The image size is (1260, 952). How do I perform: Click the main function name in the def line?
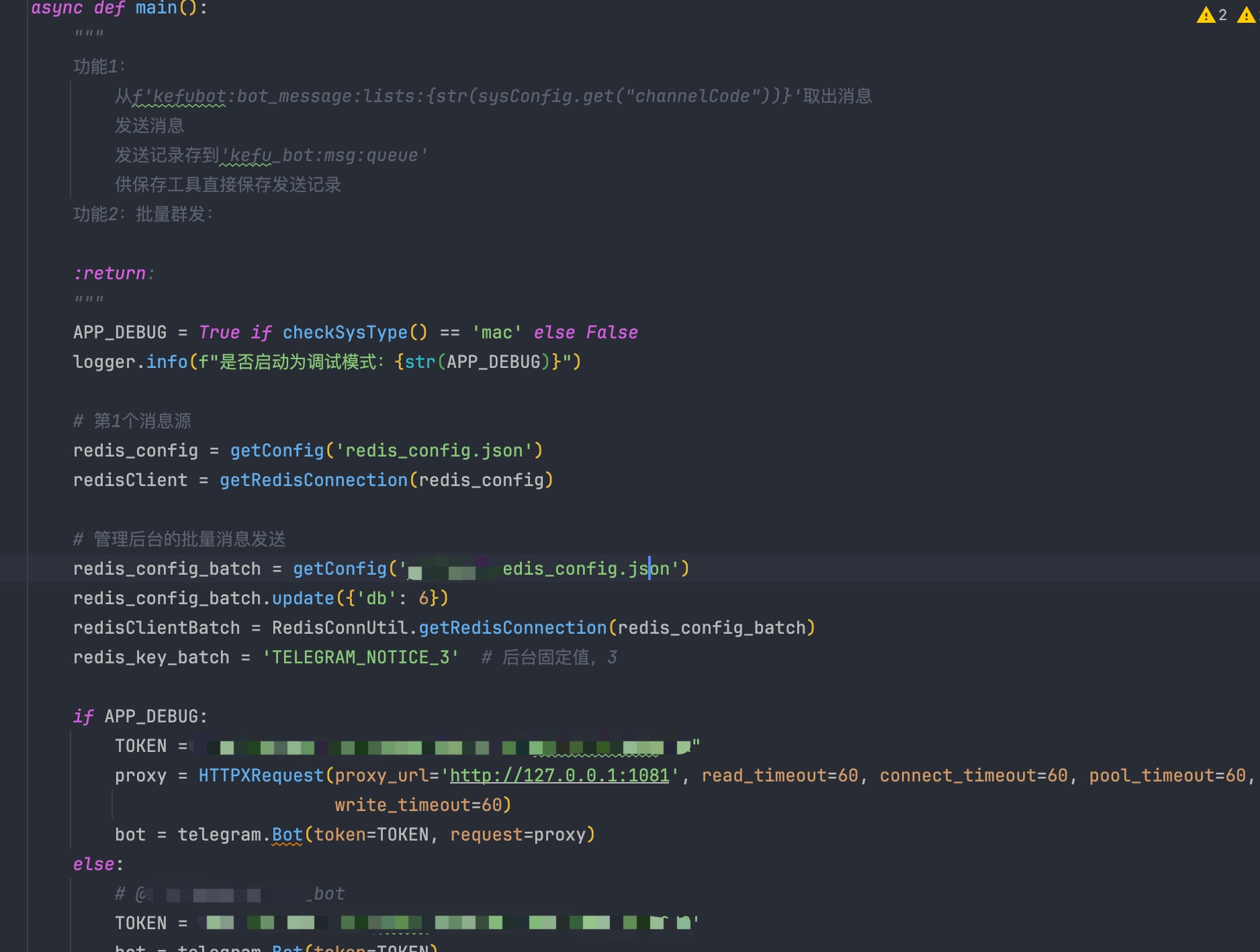click(156, 8)
